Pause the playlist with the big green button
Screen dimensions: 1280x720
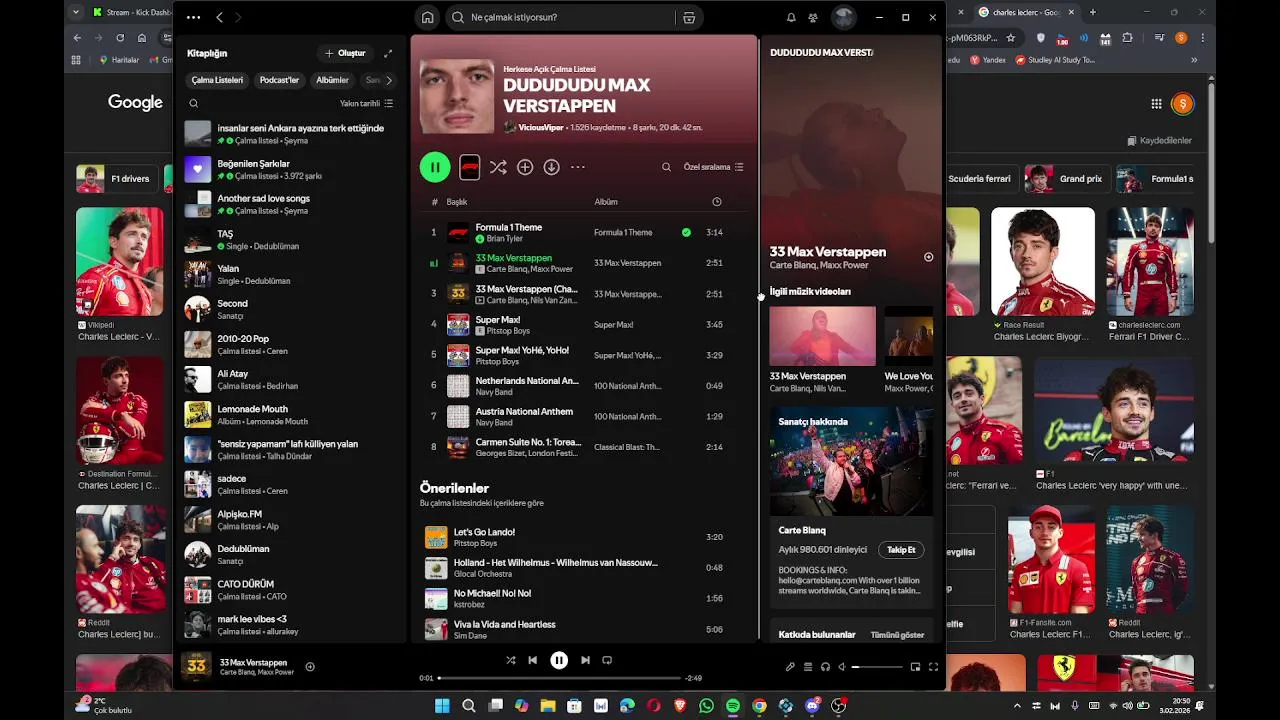pos(435,167)
